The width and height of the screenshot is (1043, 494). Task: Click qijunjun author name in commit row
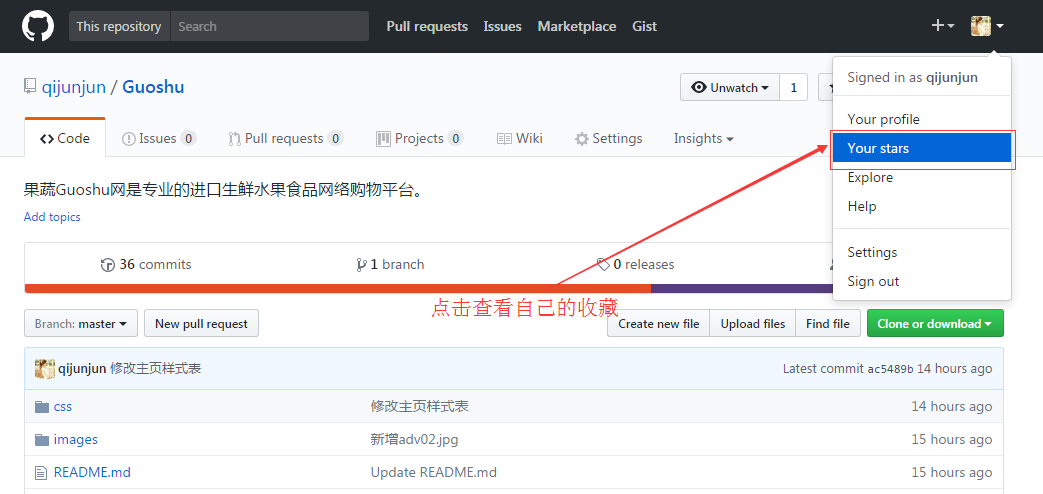coord(82,368)
